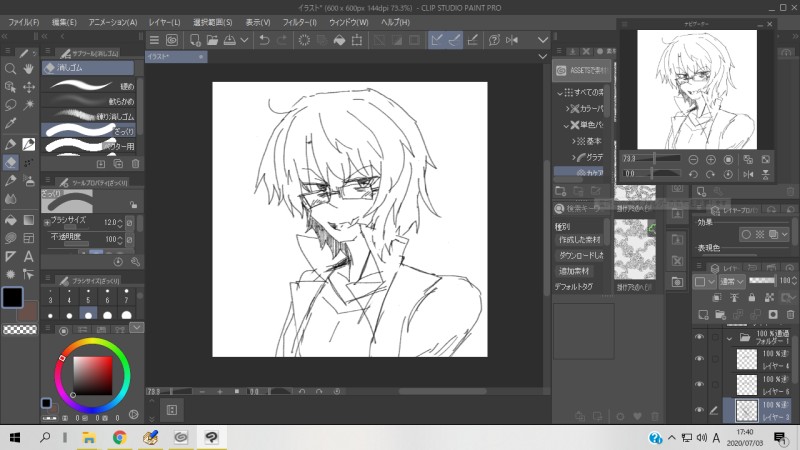Select the Frame border tool
The height and width of the screenshot is (450, 800).
pos(29,238)
